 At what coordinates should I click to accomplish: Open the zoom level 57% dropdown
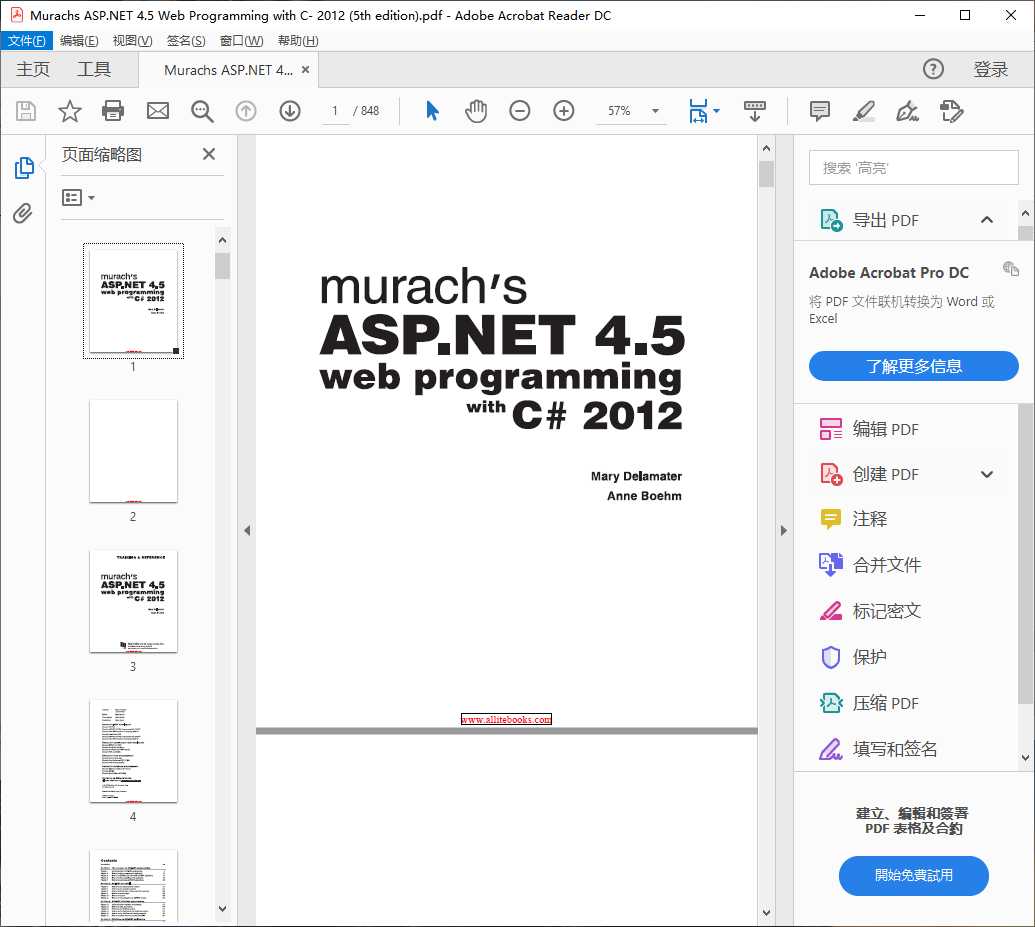(655, 111)
